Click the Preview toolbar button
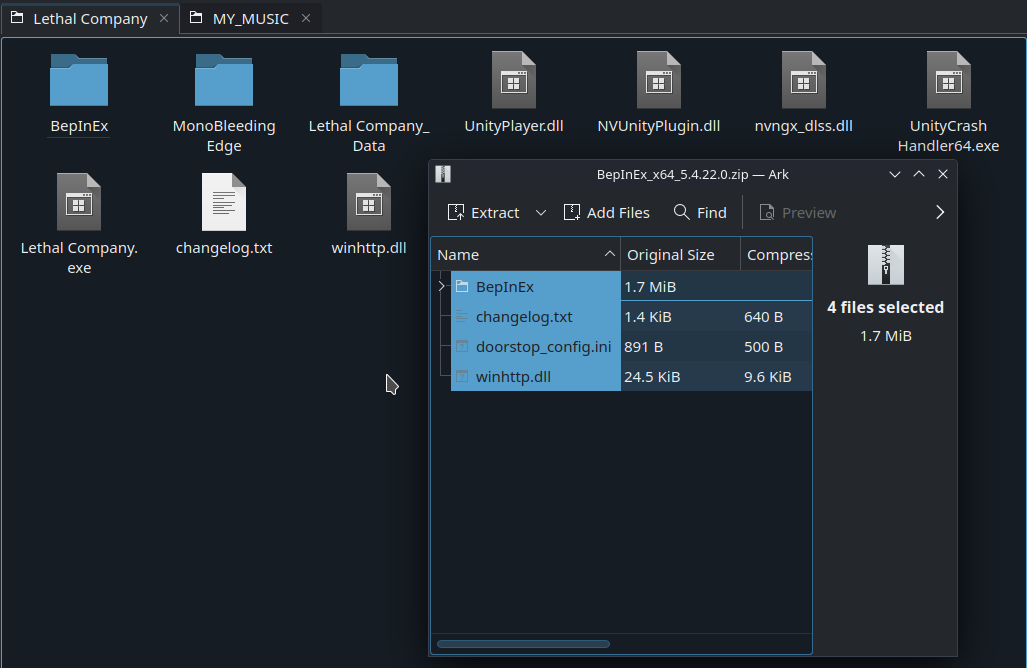1027x668 pixels. [798, 213]
